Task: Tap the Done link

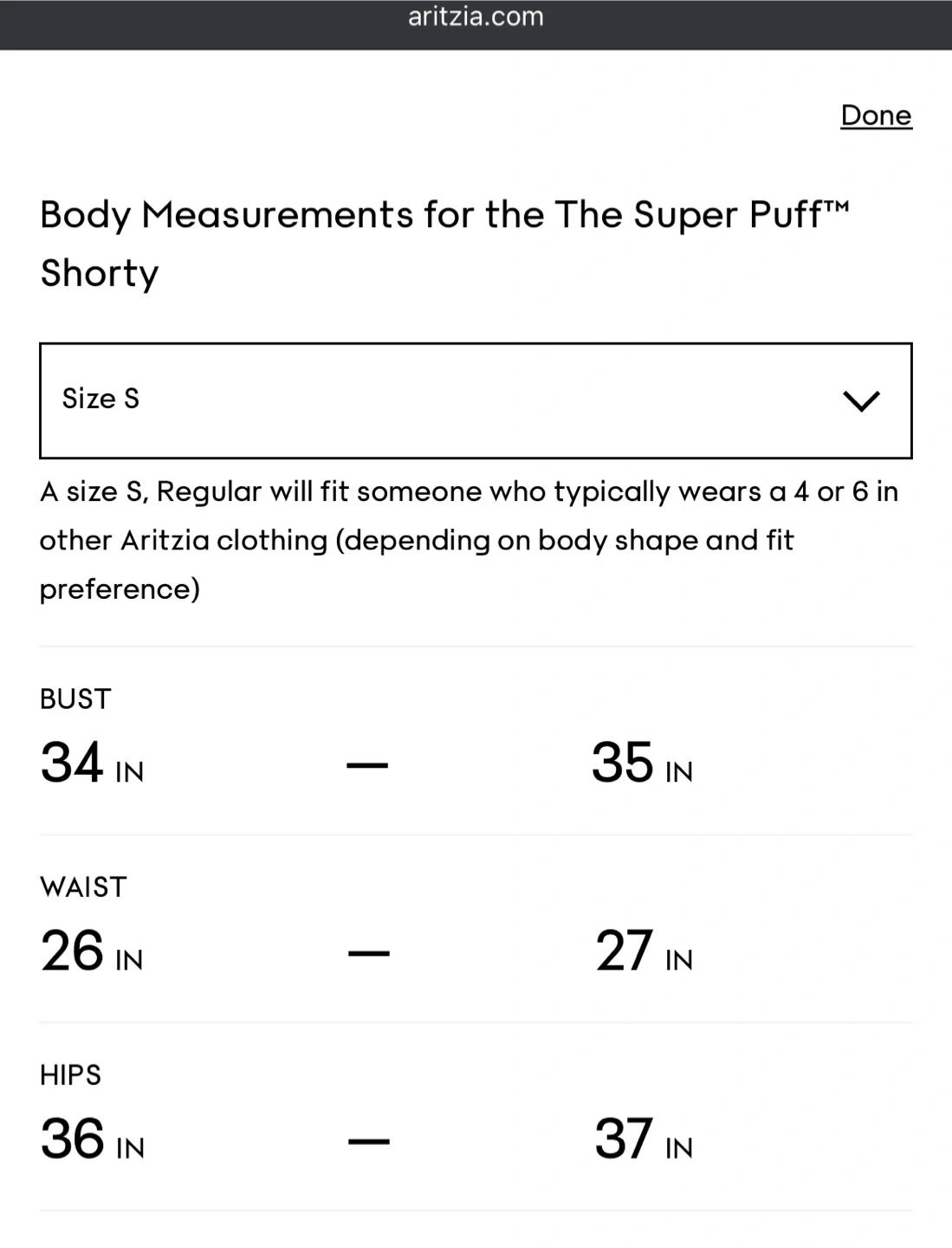Action: coord(876,115)
